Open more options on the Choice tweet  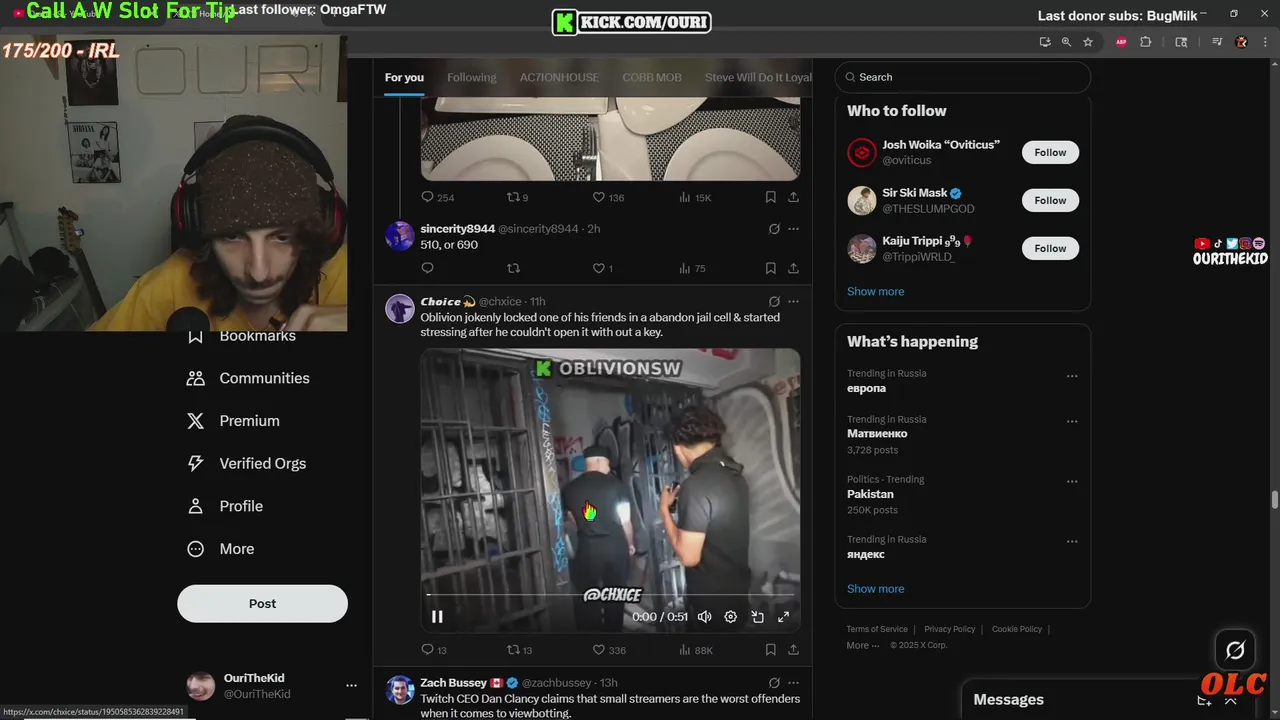click(793, 301)
